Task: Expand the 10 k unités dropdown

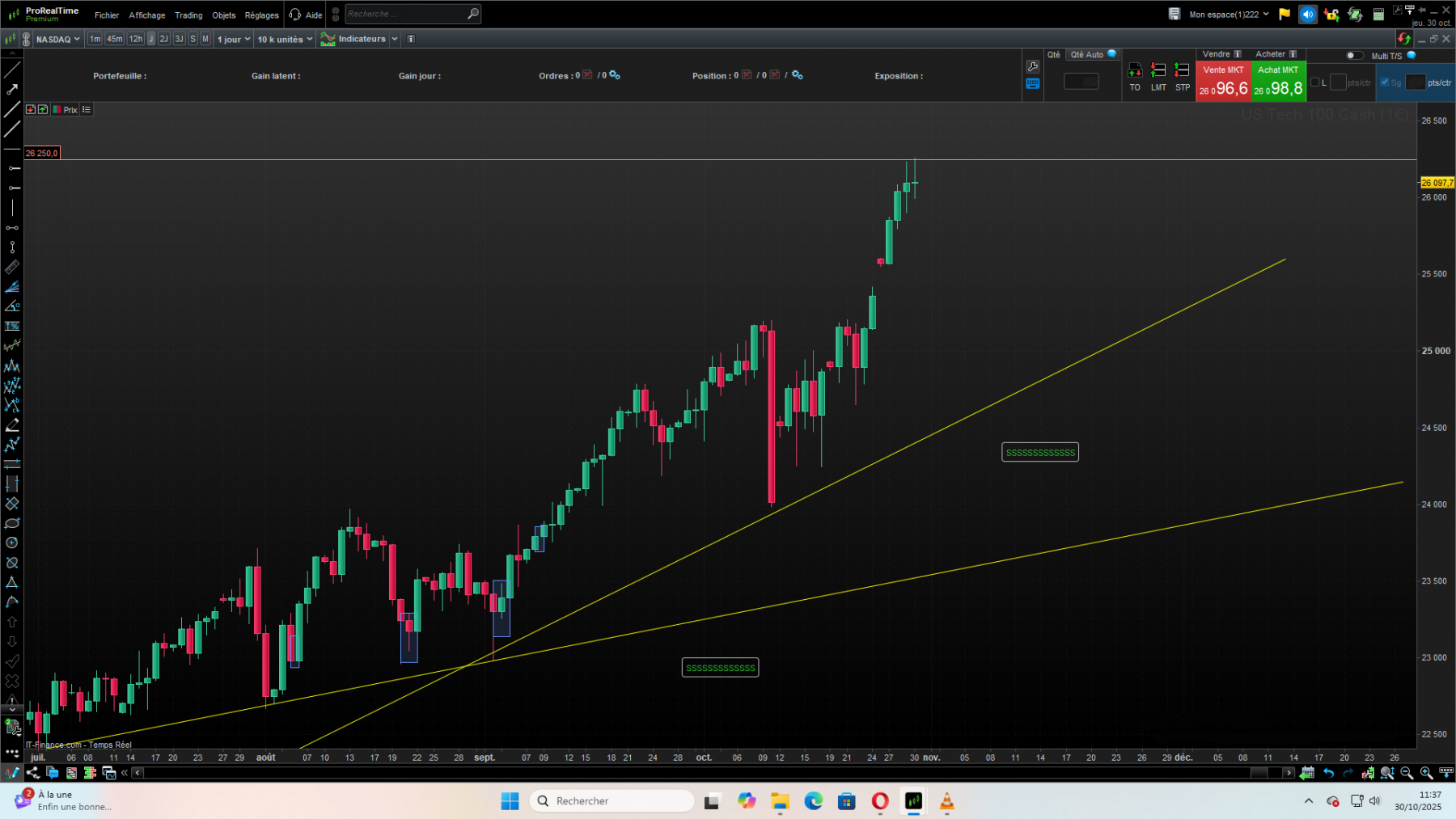Action: 284,38
